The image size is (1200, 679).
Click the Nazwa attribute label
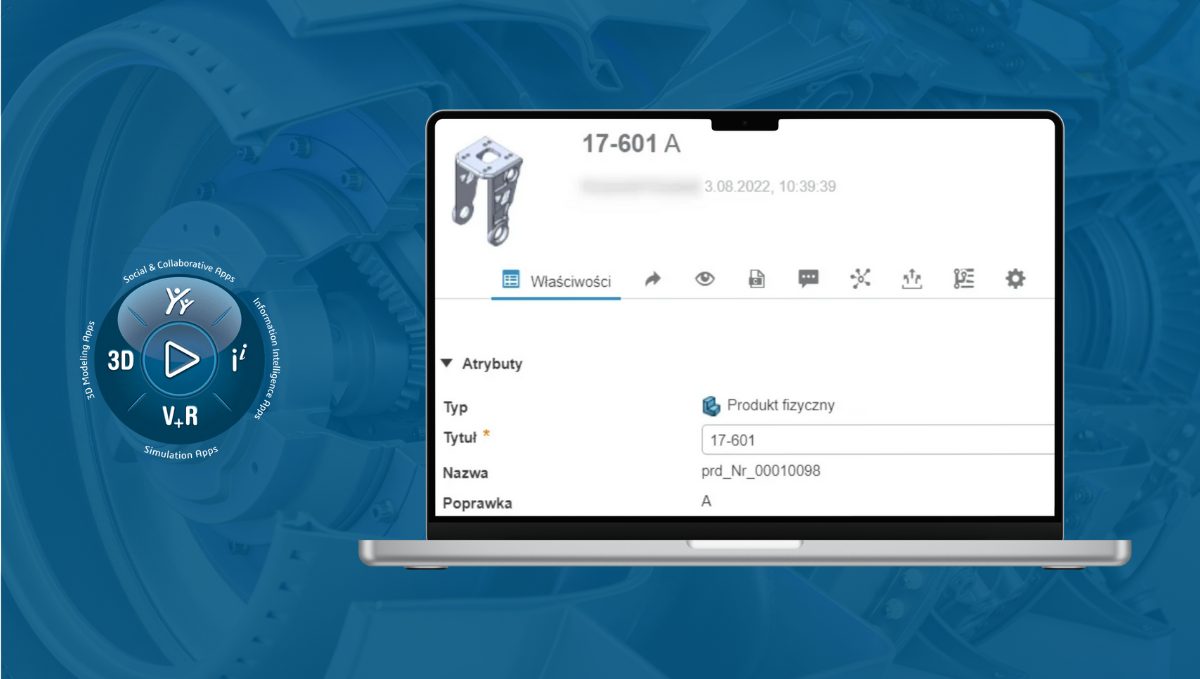[466, 472]
